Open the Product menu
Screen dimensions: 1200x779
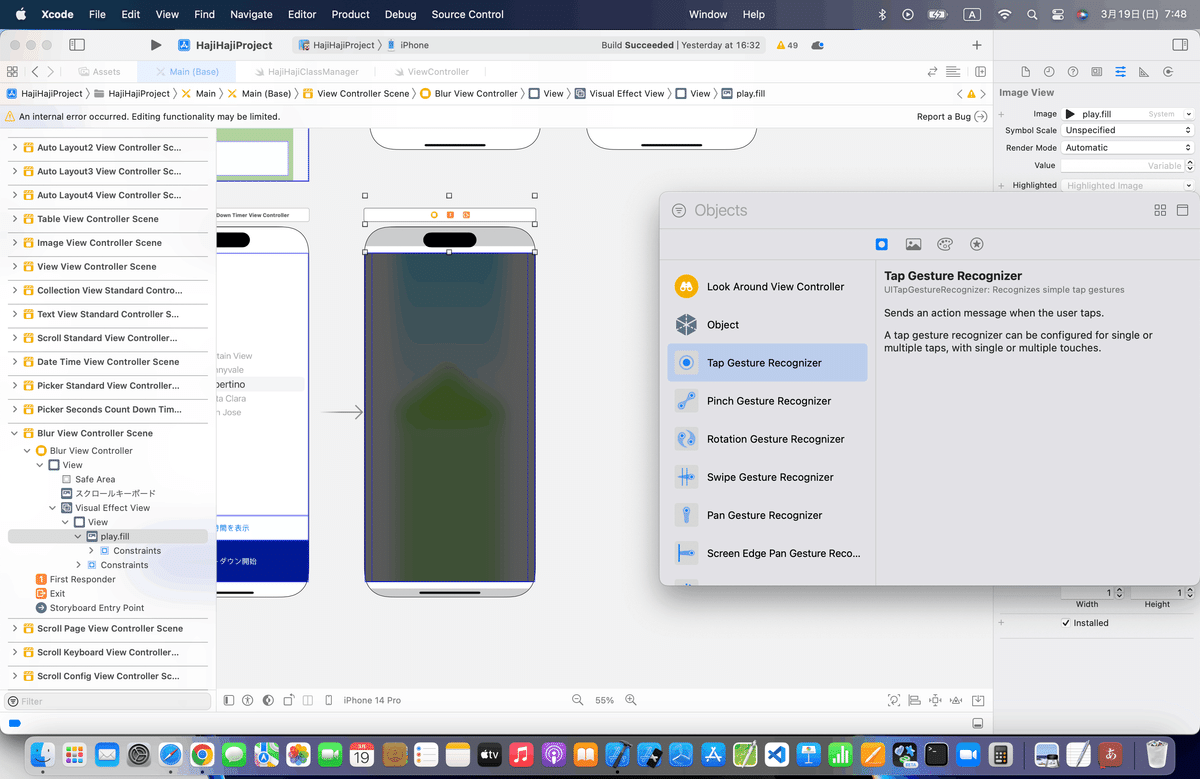click(x=351, y=15)
